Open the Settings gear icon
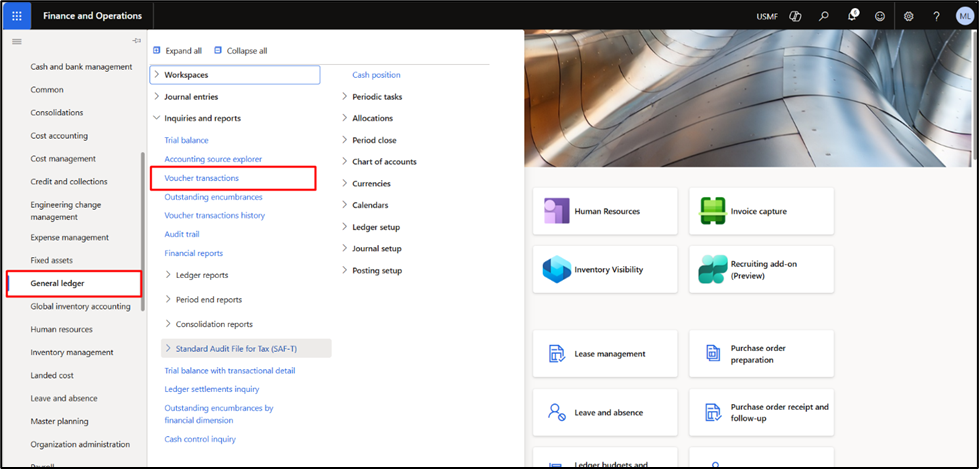 pos(908,16)
